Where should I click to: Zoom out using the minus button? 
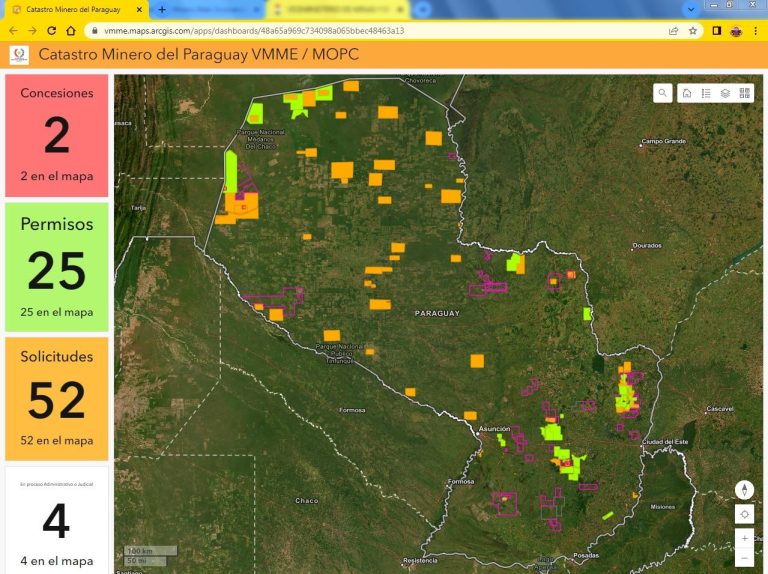pos(744,558)
